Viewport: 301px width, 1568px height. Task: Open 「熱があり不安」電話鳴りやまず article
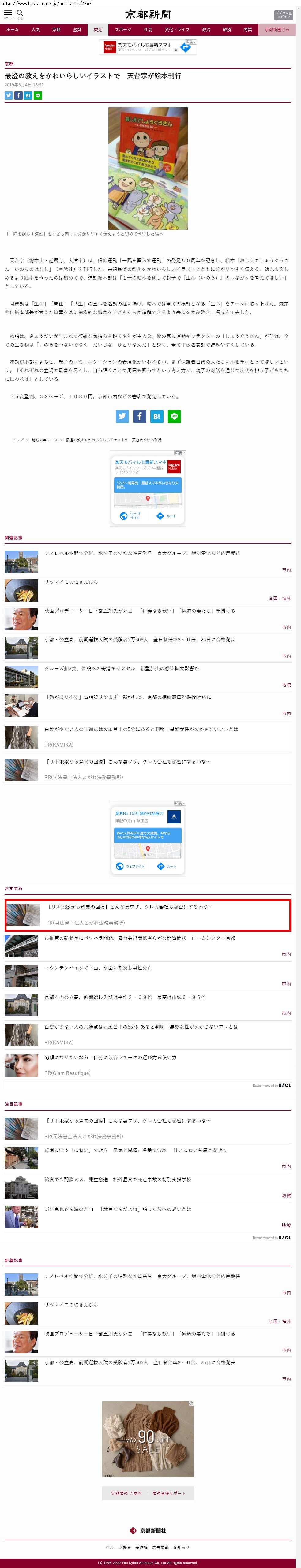[128, 697]
